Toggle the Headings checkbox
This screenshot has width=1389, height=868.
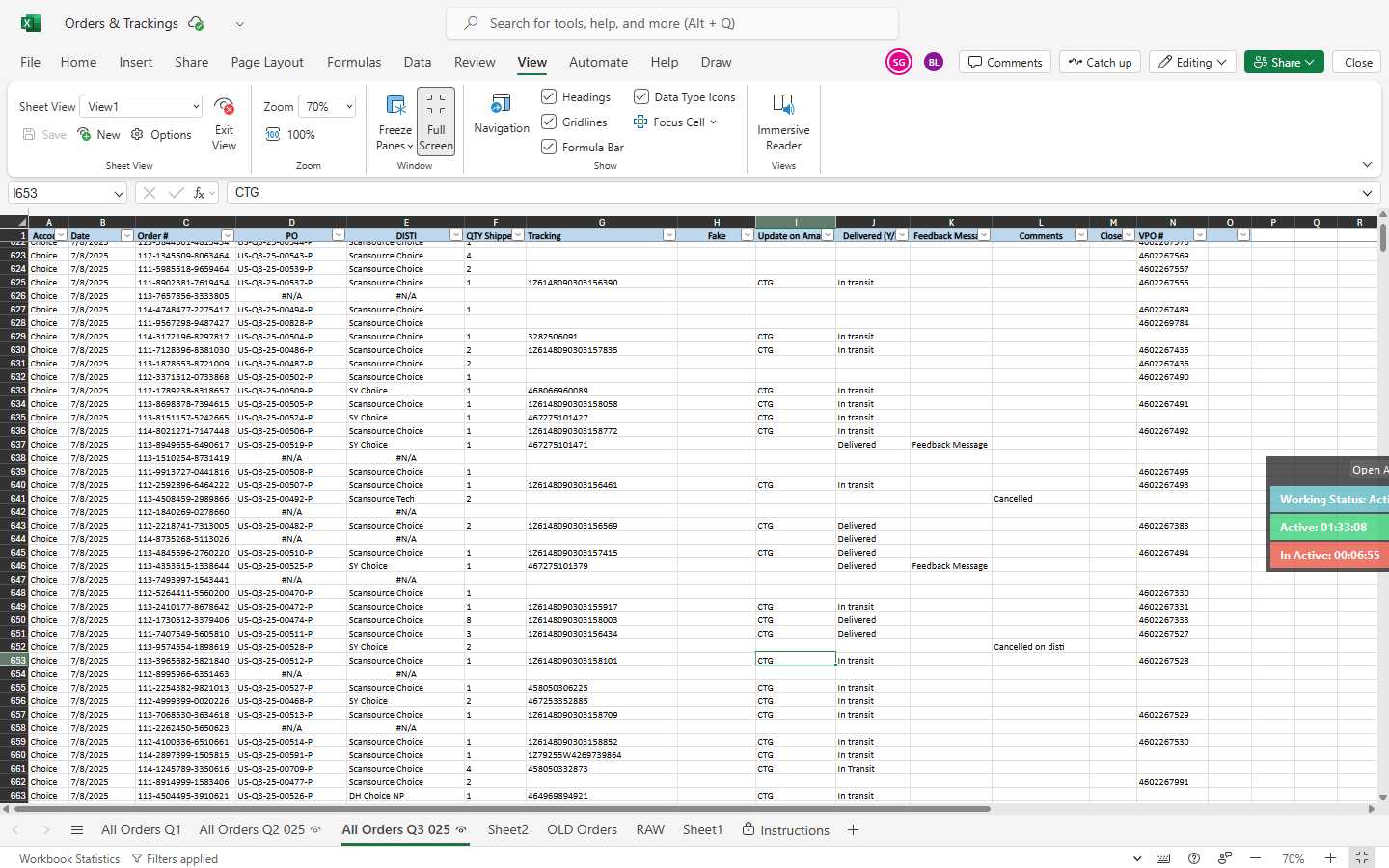click(x=549, y=96)
